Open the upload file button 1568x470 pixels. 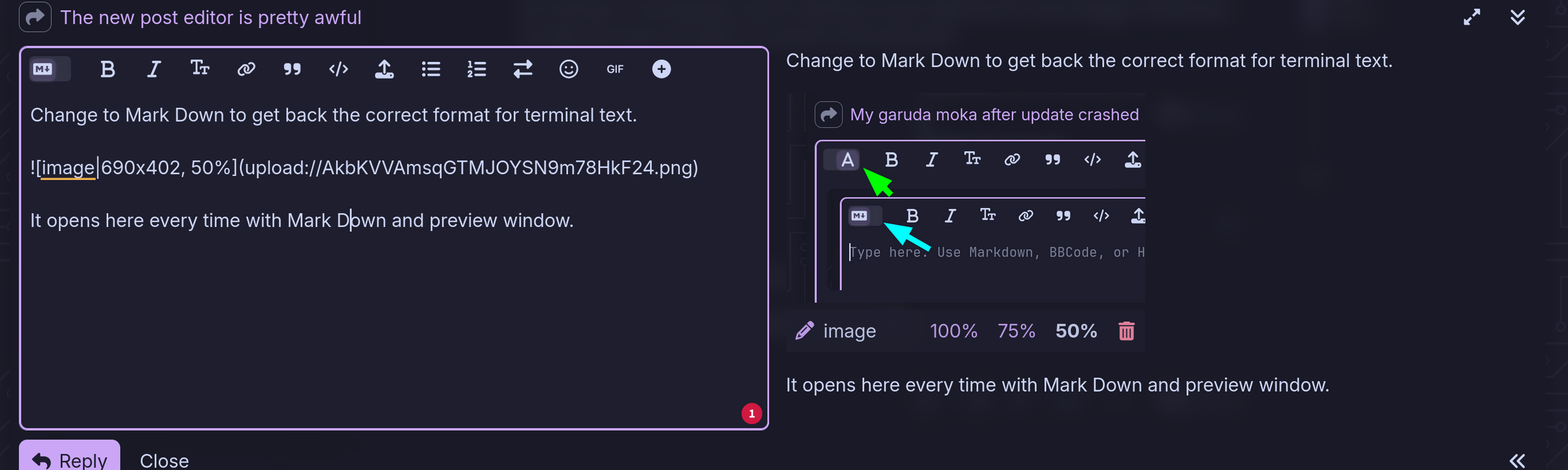coord(384,69)
